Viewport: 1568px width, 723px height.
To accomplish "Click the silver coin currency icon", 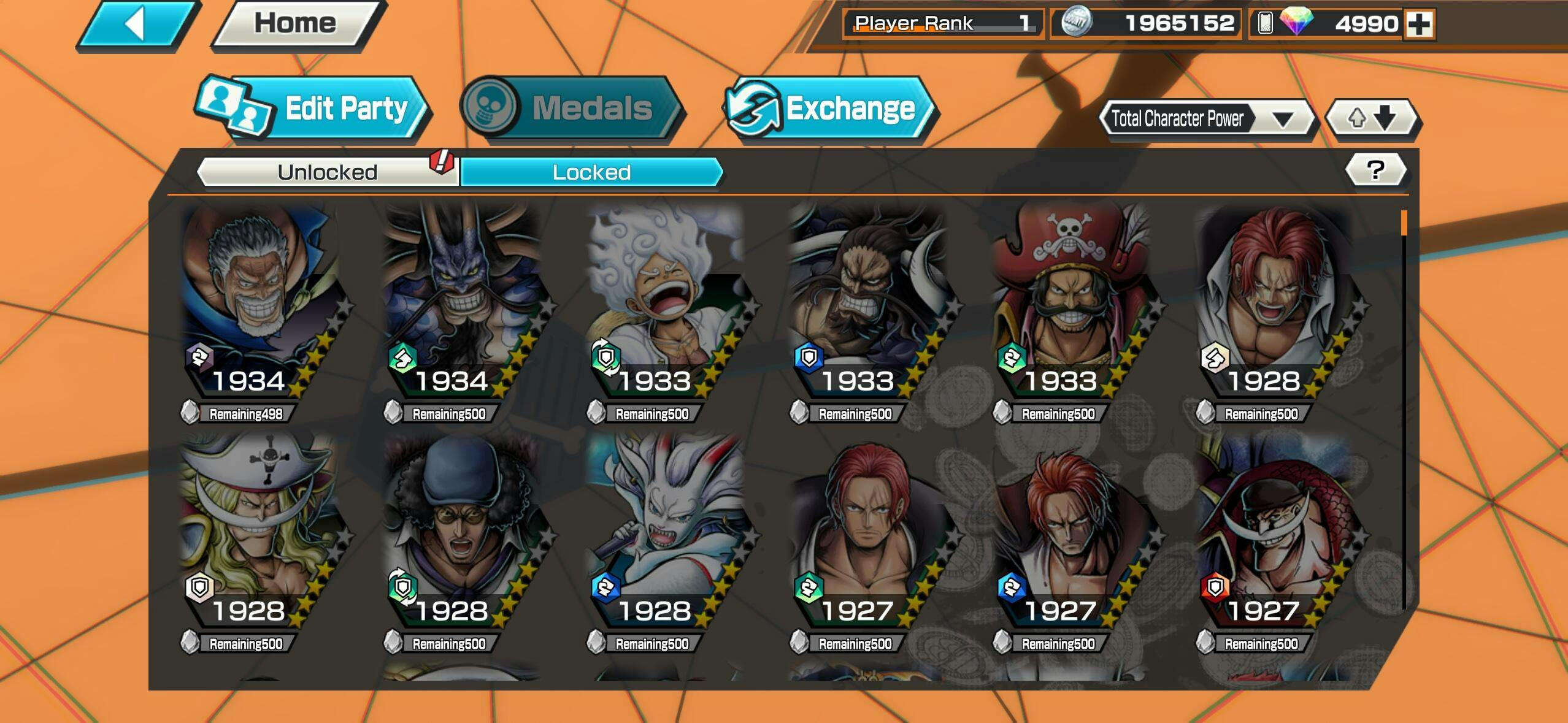I will tap(1077, 23).
